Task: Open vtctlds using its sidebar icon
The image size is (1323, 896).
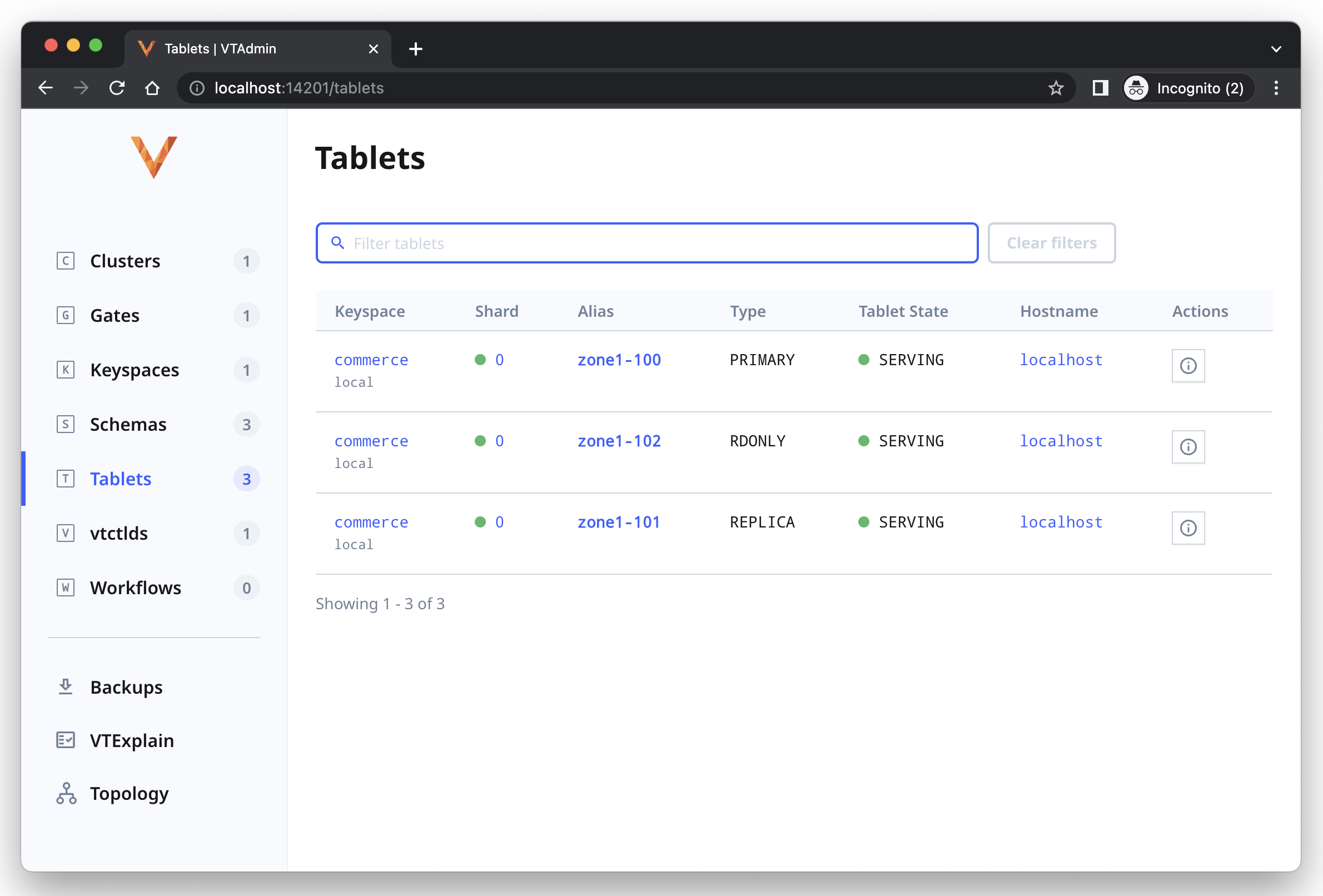Action: pyautogui.click(x=66, y=534)
